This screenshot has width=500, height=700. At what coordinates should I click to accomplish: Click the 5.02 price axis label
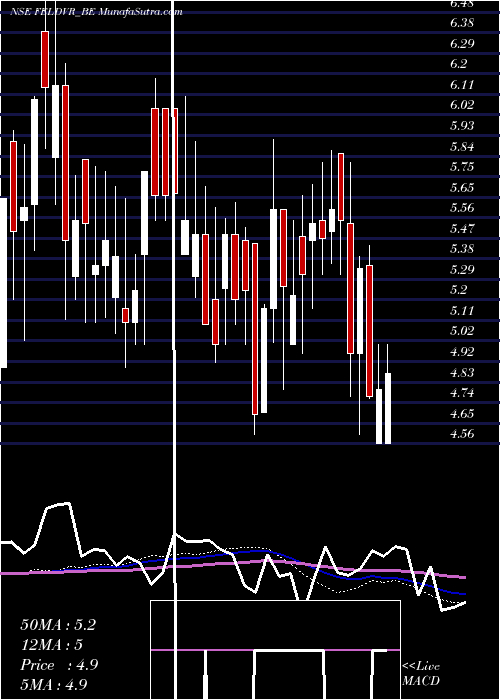(462, 331)
